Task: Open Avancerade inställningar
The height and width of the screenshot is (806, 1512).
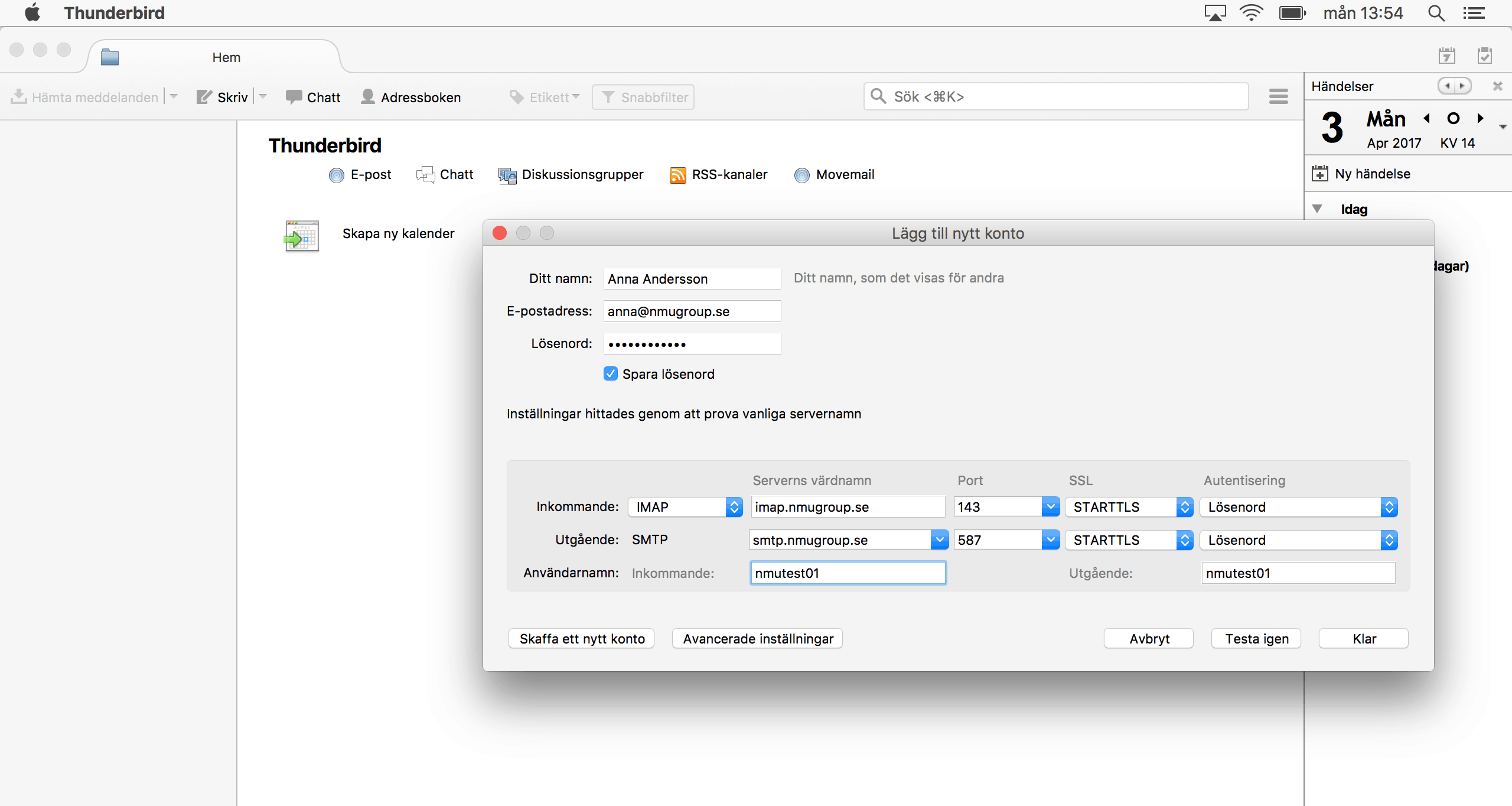Action: (x=758, y=638)
